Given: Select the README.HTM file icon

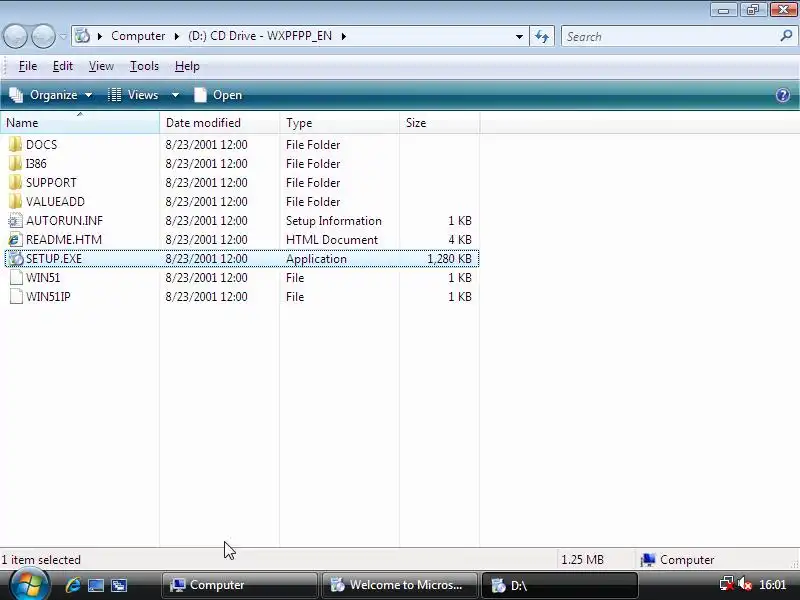Looking at the screenshot, I should pyautogui.click(x=16, y=239).
